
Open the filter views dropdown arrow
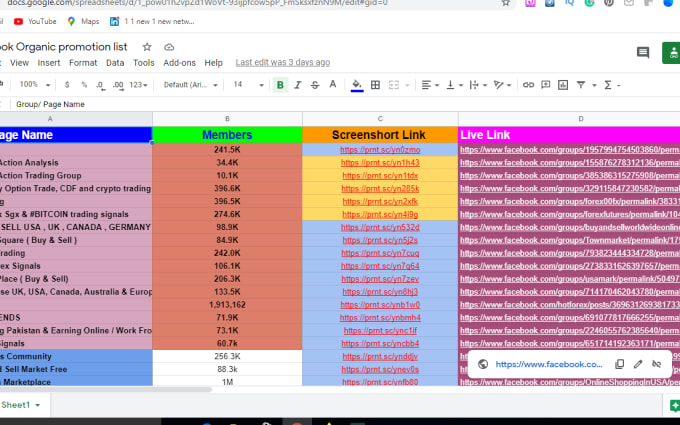pos(594,85)
